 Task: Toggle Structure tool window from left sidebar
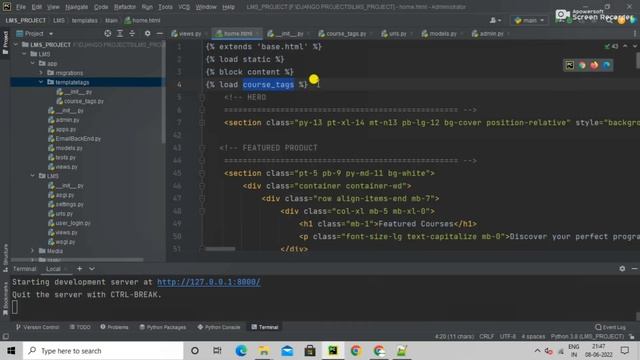(5, 258)
